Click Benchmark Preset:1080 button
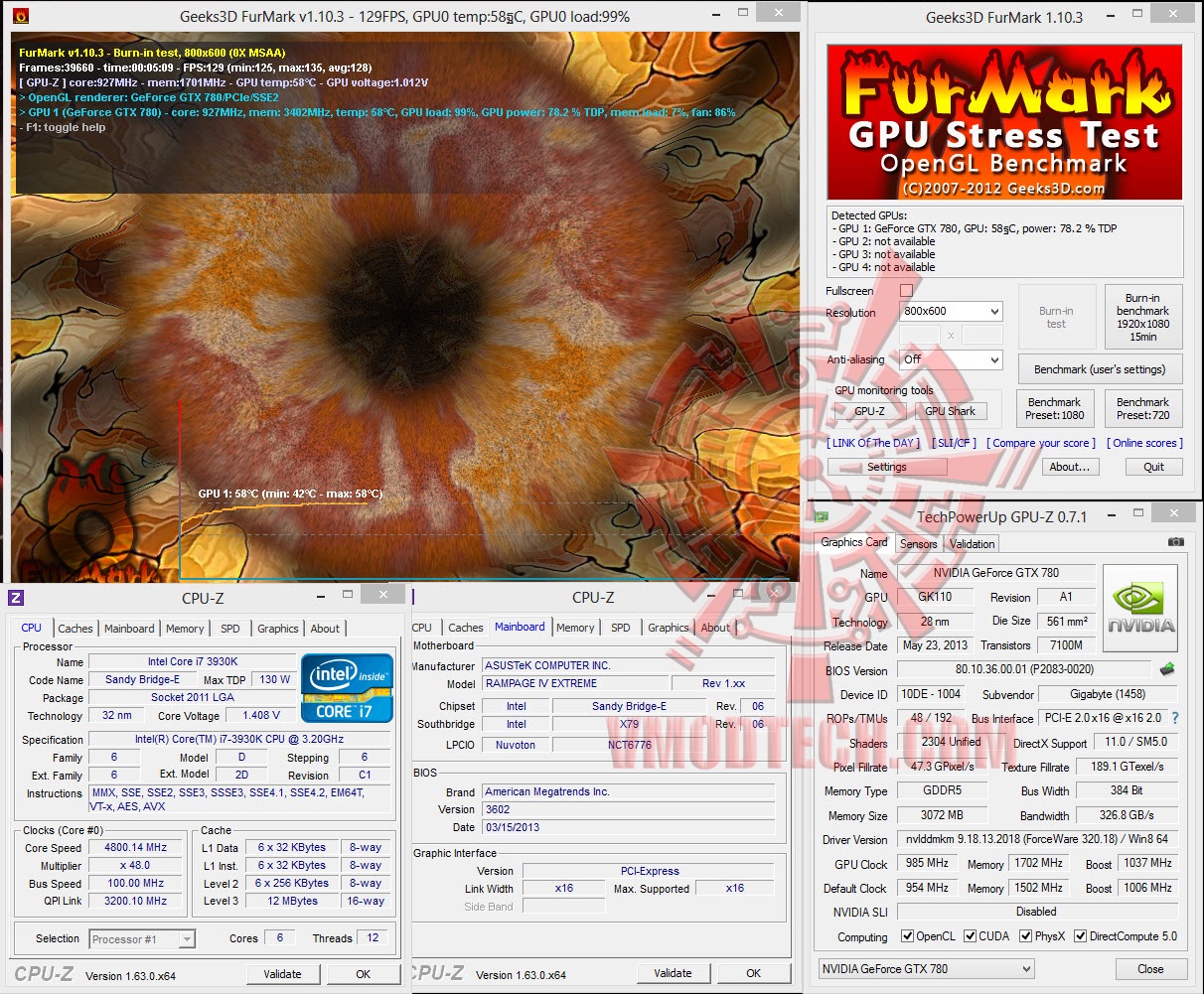Image resolution: width=1204 pixels, height=994 pixels. click(x=1055, y=409)
